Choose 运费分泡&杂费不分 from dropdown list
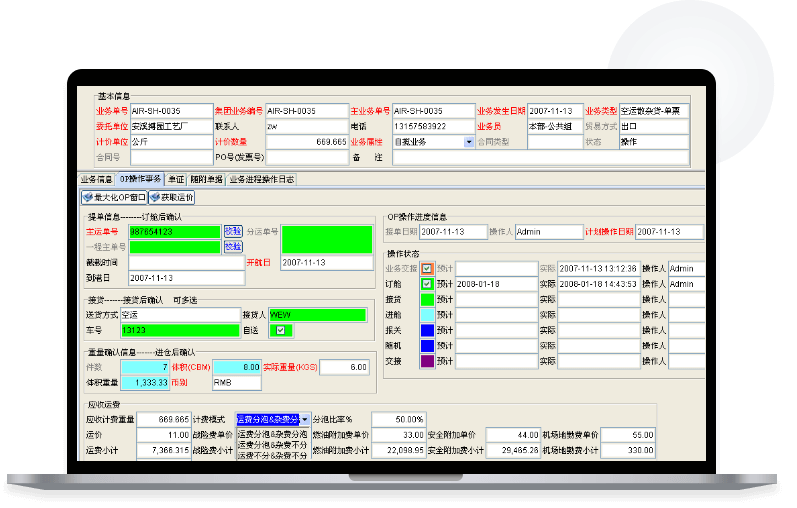 pyautogui.click(x=272, y=445)
